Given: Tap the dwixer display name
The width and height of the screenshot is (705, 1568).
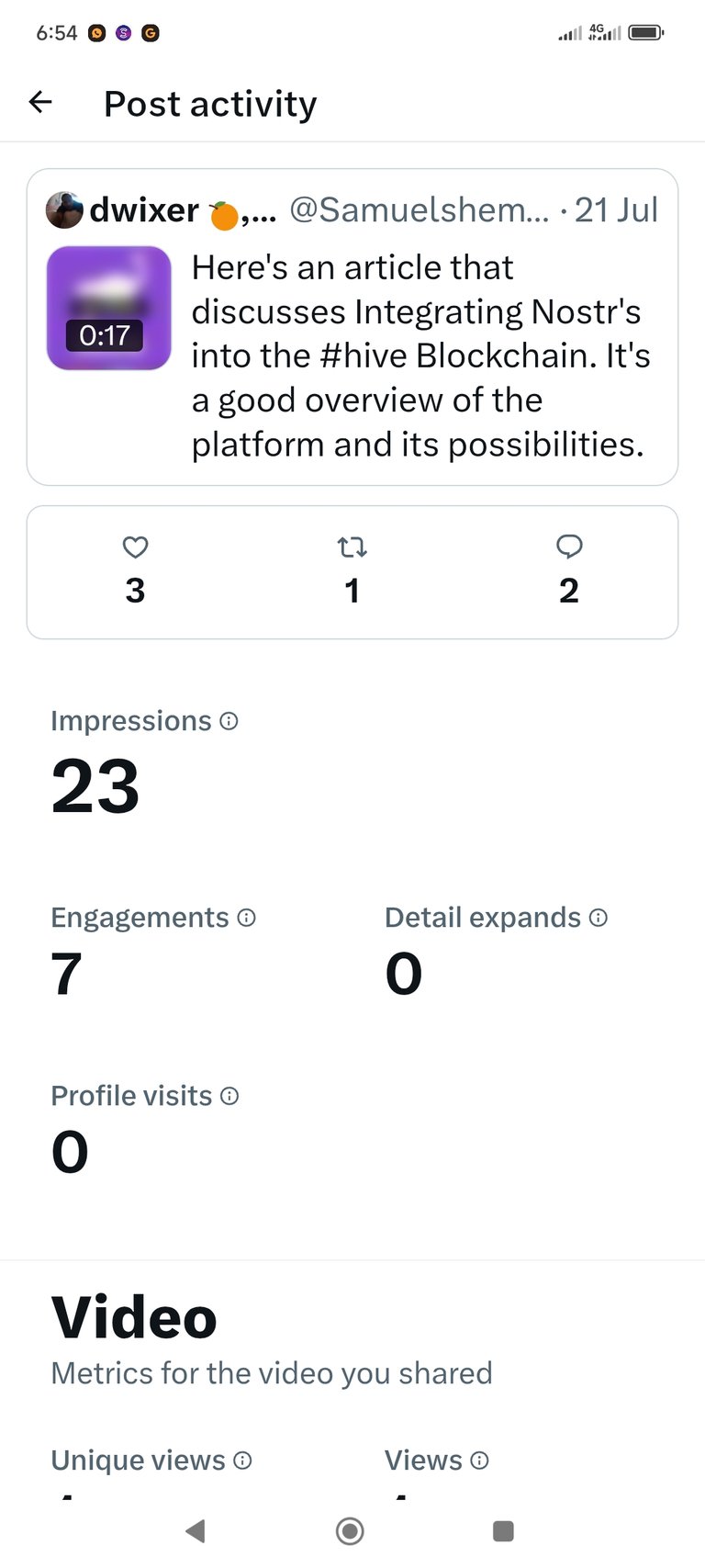Looking at the screenshot, I should (144, 210).
